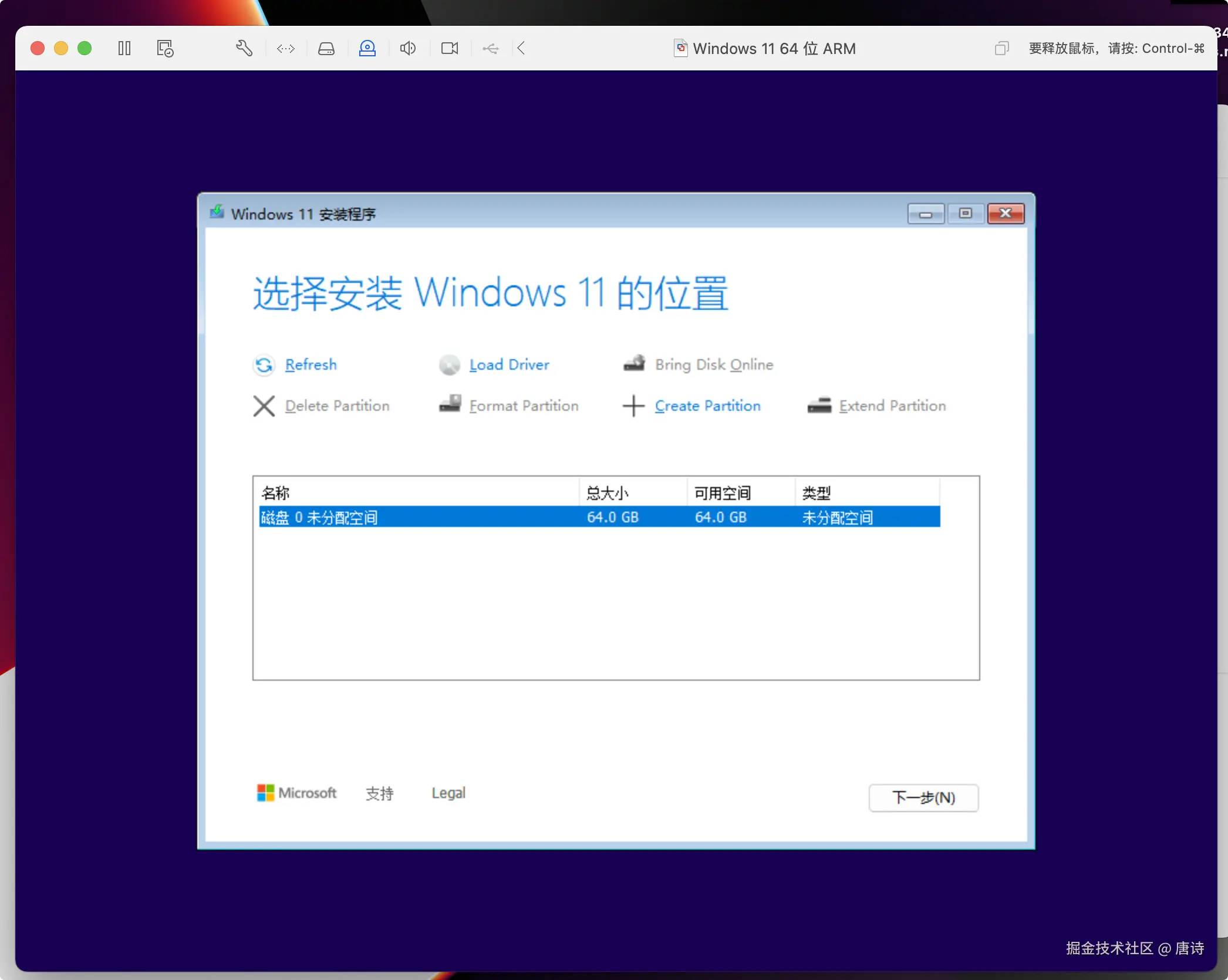Open VM settings wrench icon
The width and height of the screenshot is (1228, 980).
pos(244,48)
